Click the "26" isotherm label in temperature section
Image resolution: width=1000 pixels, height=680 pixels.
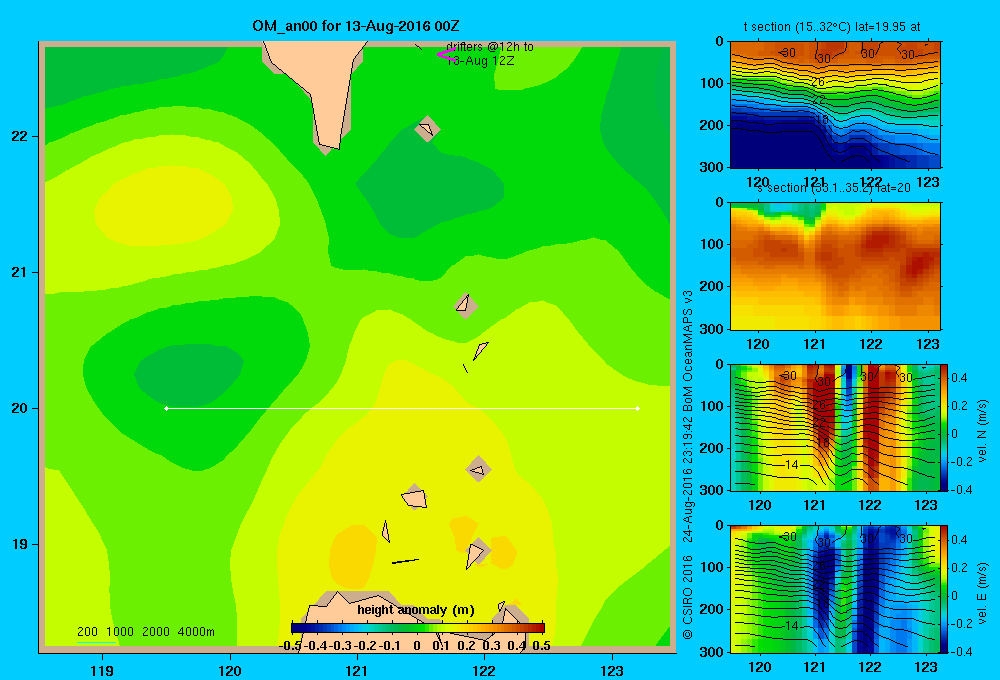[x=818, y=82]
